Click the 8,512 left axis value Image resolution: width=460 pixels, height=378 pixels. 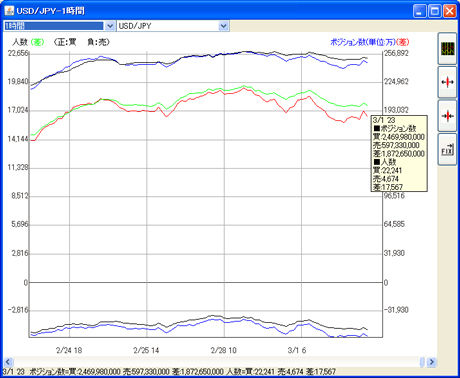tap(20, 196)
